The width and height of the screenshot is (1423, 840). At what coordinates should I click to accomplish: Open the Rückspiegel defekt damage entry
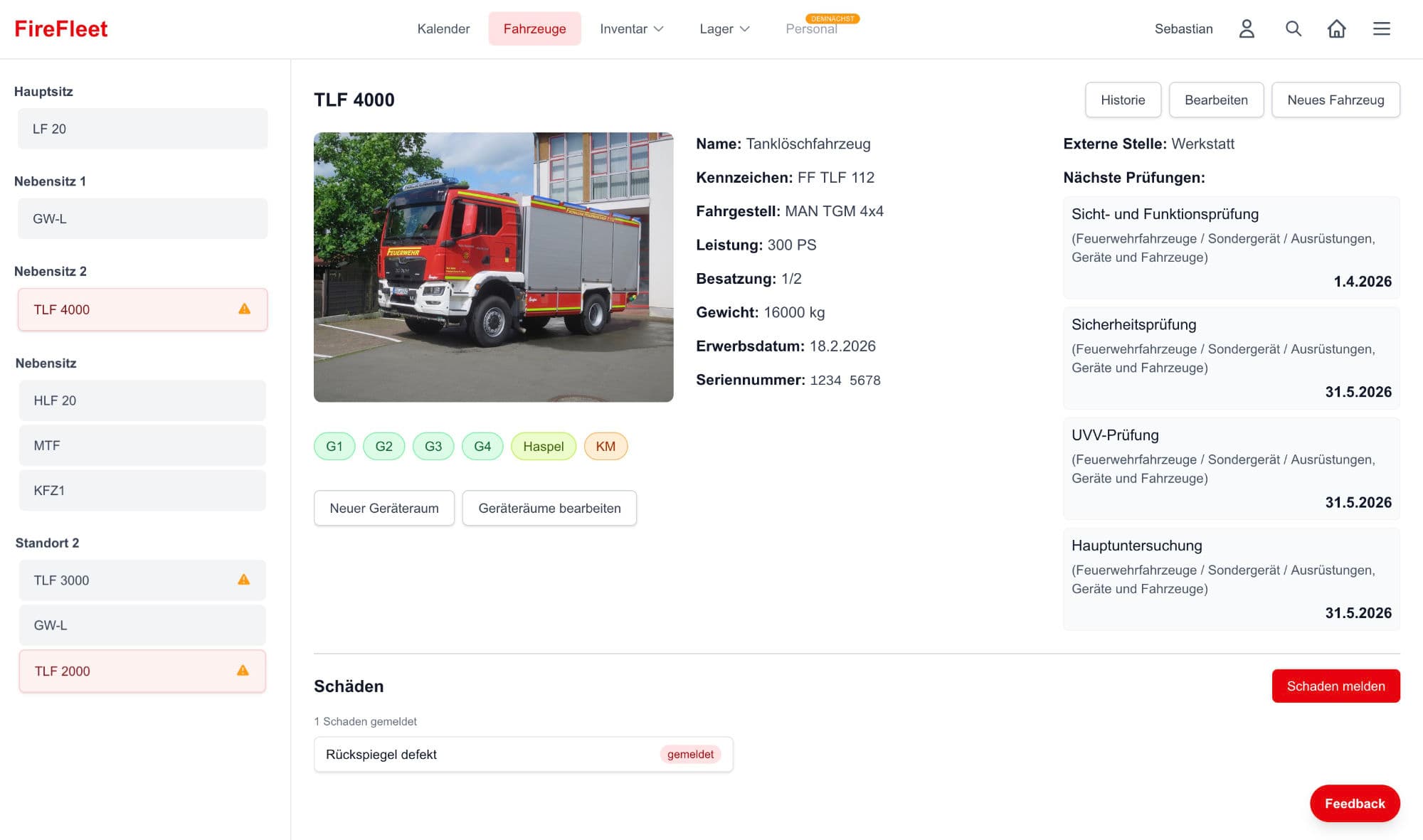(523, 754)
